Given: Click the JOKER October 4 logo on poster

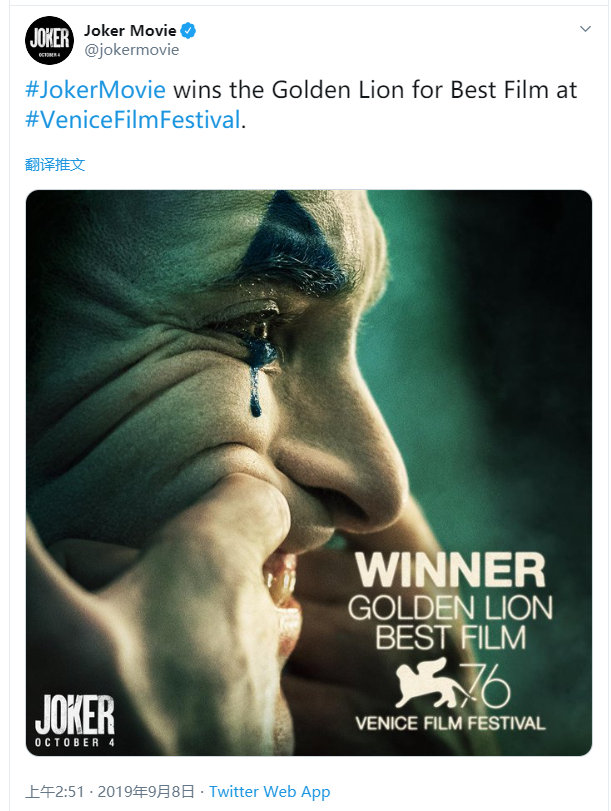Looking at the screenshot, I should 74,721.
